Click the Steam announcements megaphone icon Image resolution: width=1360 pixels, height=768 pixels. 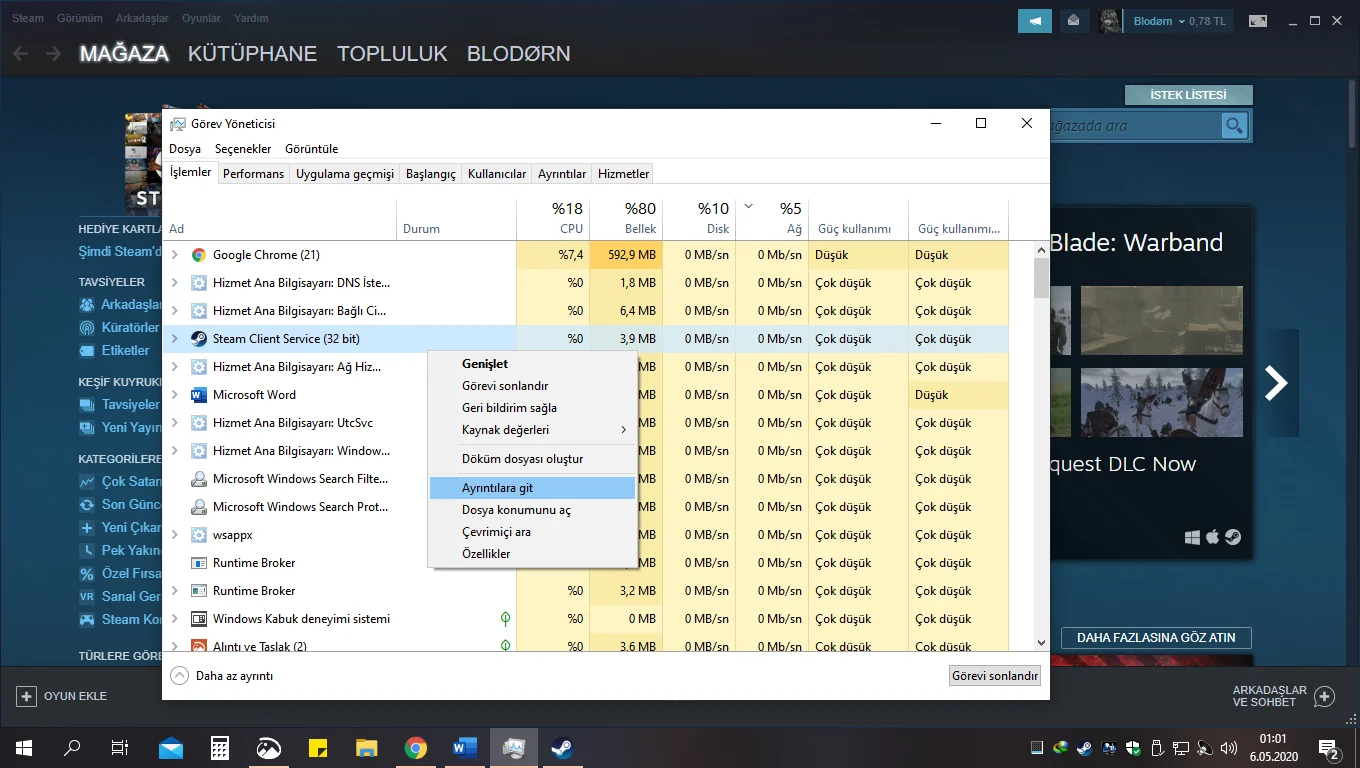1035,21
